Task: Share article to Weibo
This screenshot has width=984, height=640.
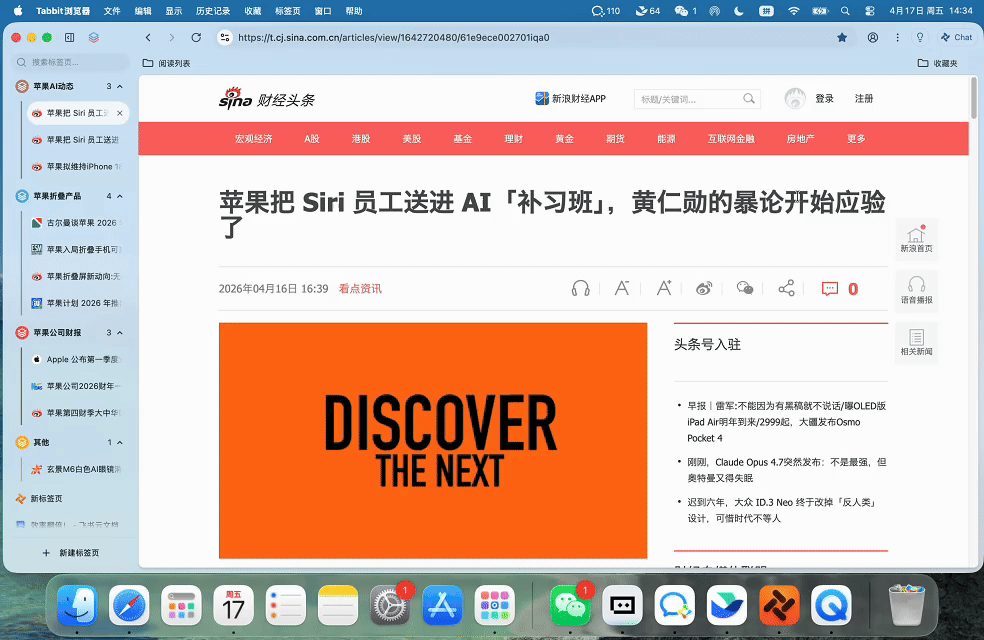Action: [704, 289]
